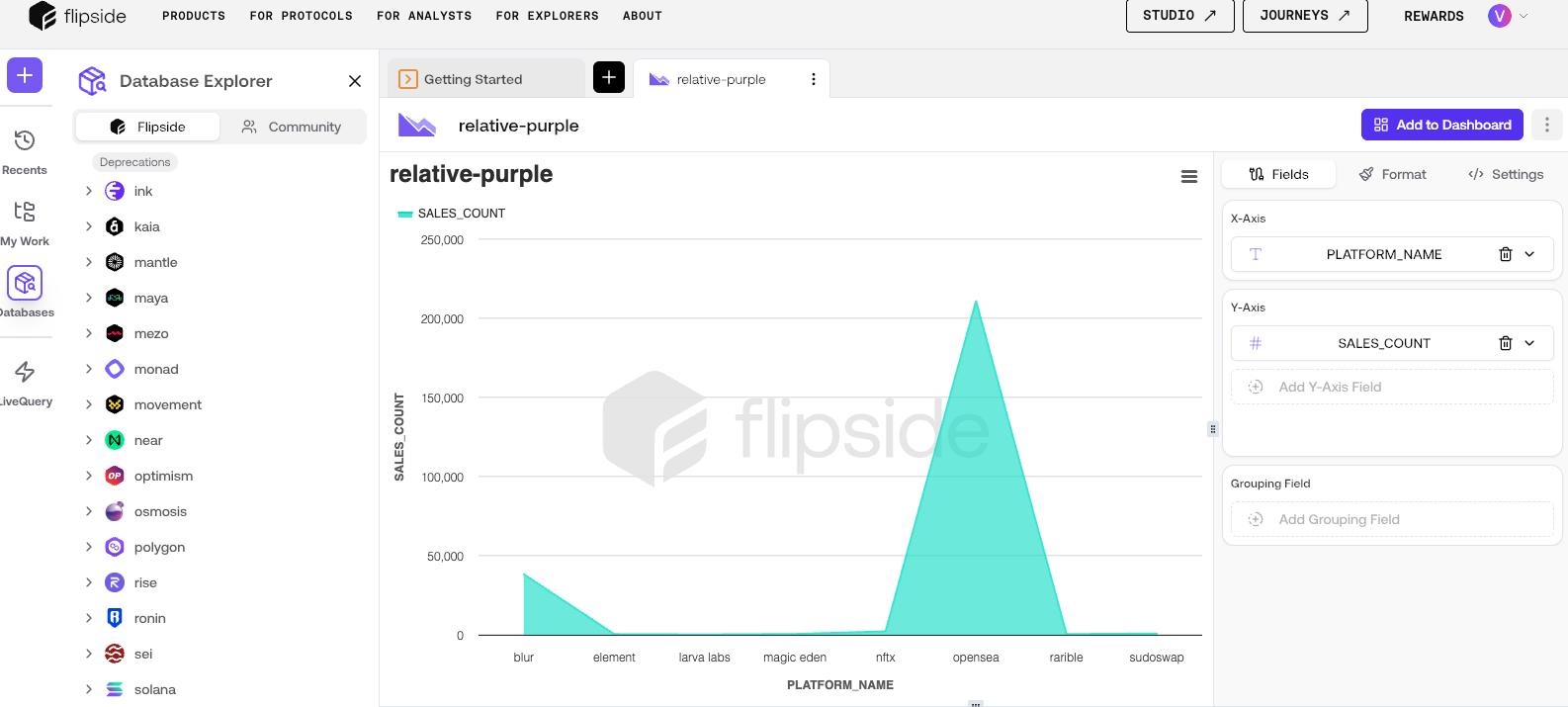Toggle the SALES_COUNT legend series
This screenshot has width=1568, height=707.
coord(451,214)
